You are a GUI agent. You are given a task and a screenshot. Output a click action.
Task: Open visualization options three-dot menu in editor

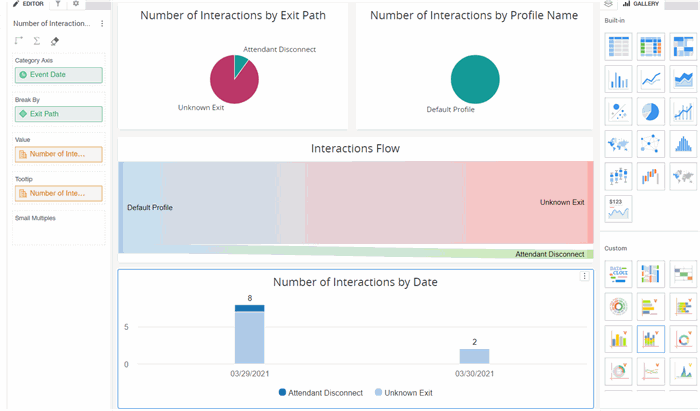(x=102, y=23)
